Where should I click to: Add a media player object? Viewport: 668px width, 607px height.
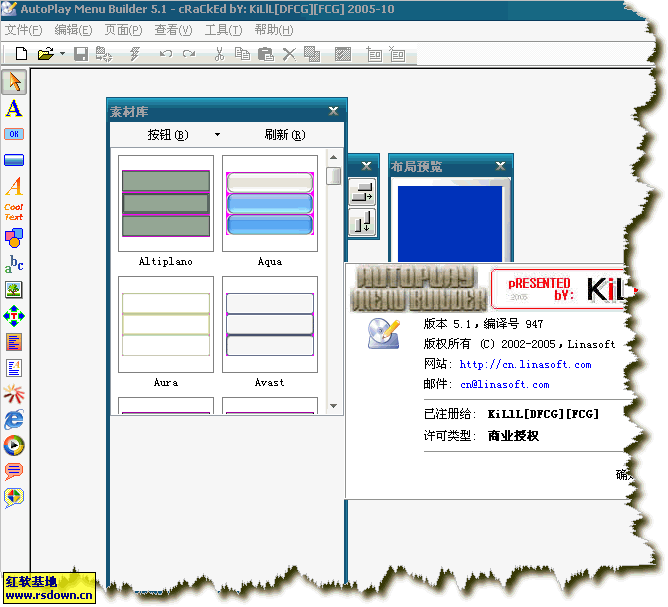click(x=14, y=446)
